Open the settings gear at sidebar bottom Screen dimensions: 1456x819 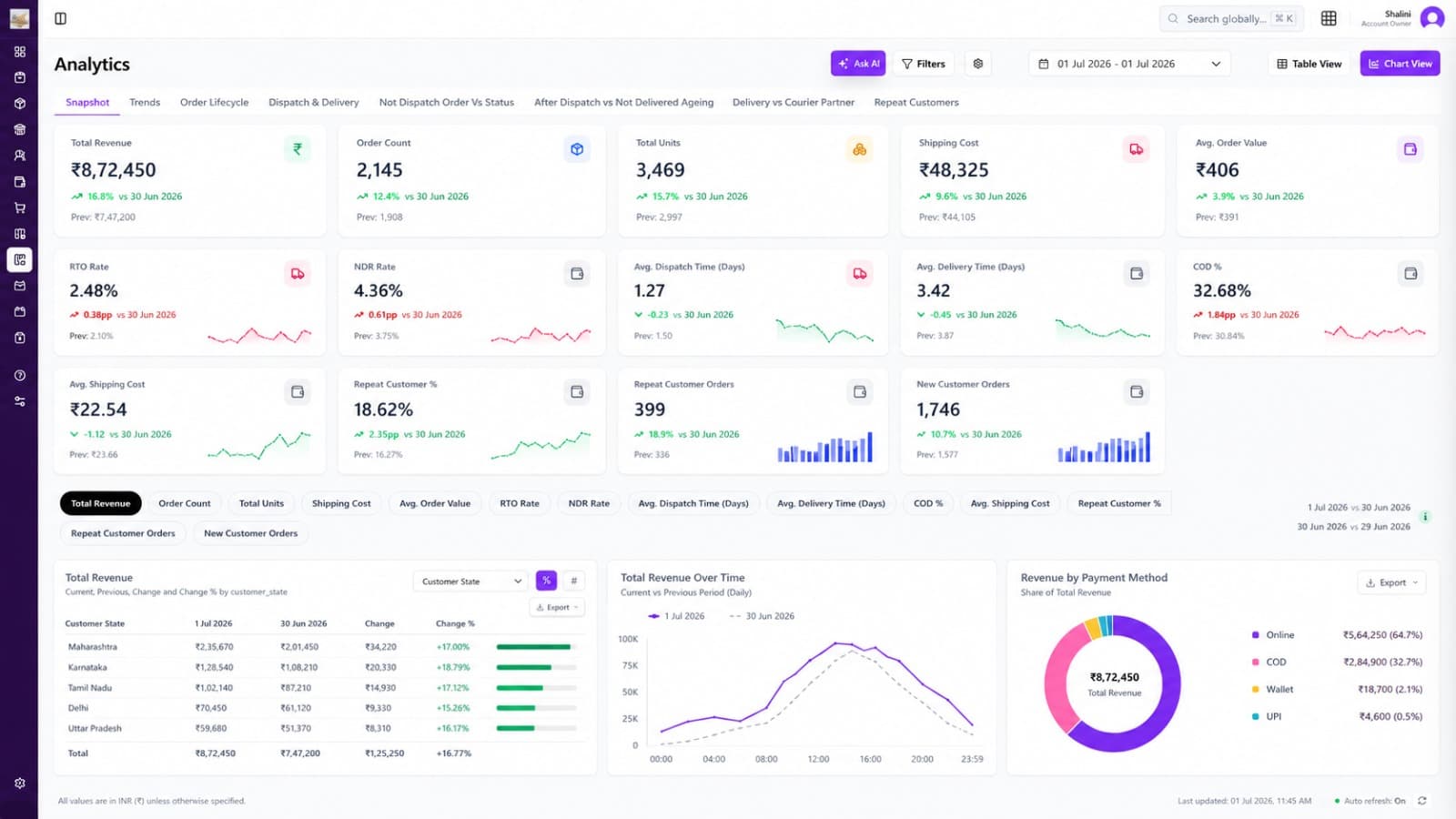[x=20, y=783]
